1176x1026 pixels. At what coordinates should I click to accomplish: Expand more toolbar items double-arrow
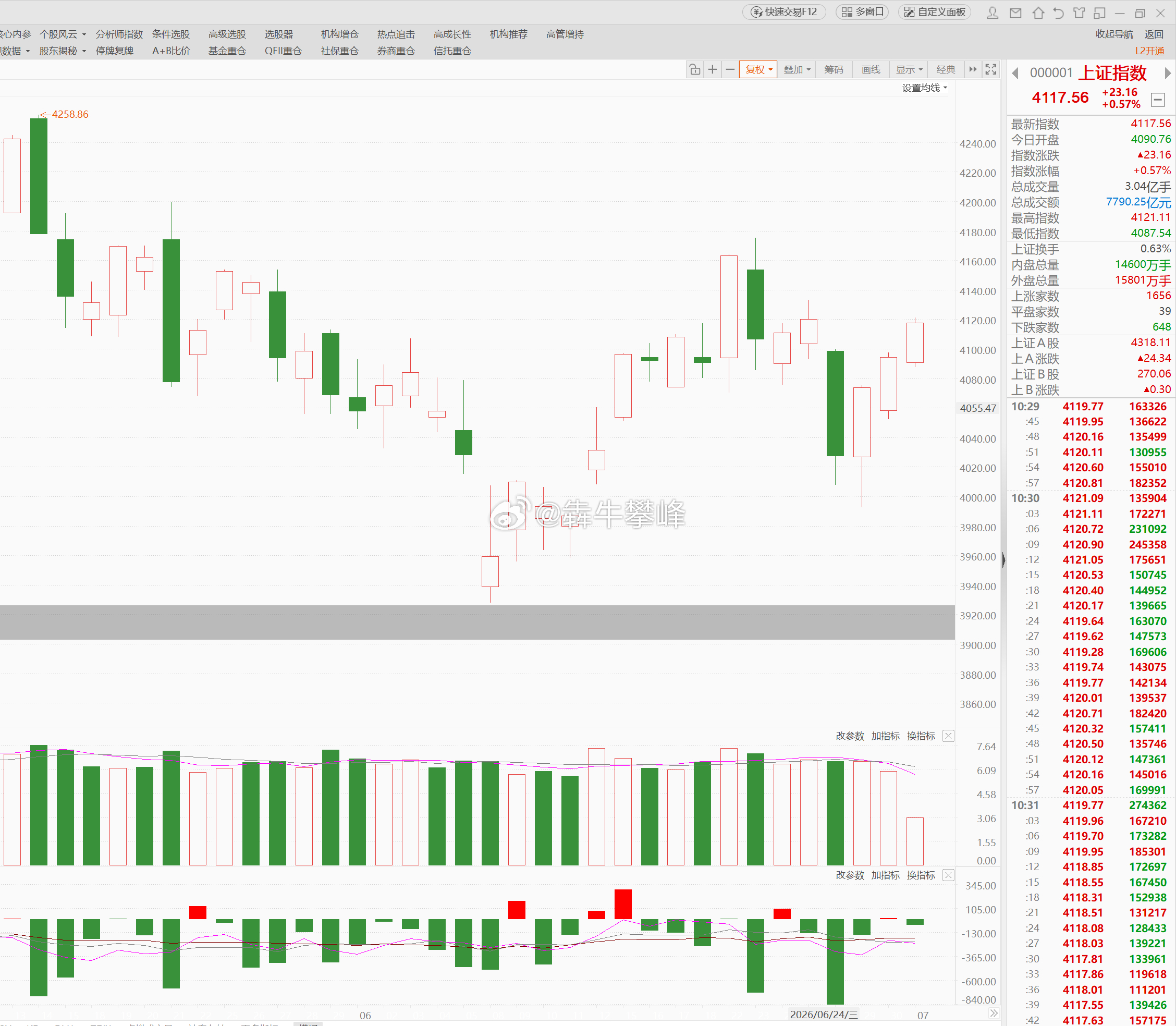tap(973, 69)
